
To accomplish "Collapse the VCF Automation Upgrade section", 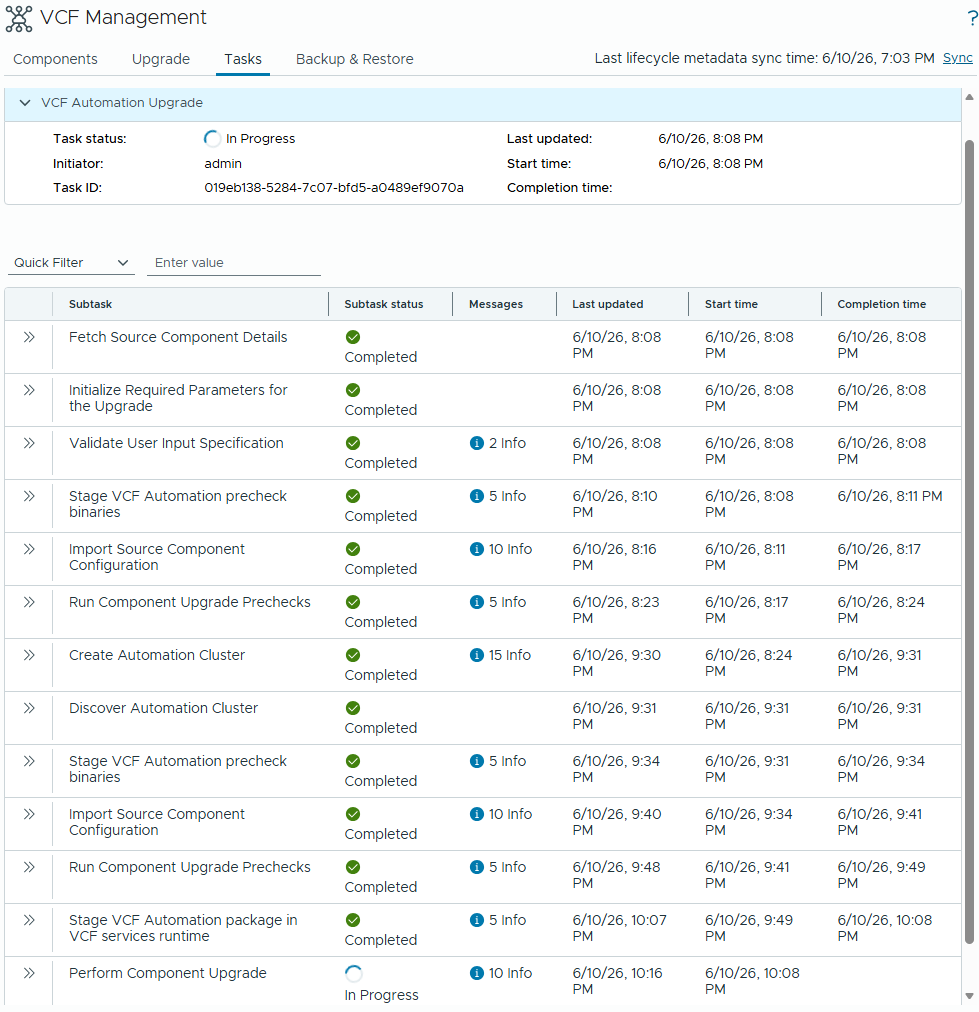I will [x=25, y=103].
